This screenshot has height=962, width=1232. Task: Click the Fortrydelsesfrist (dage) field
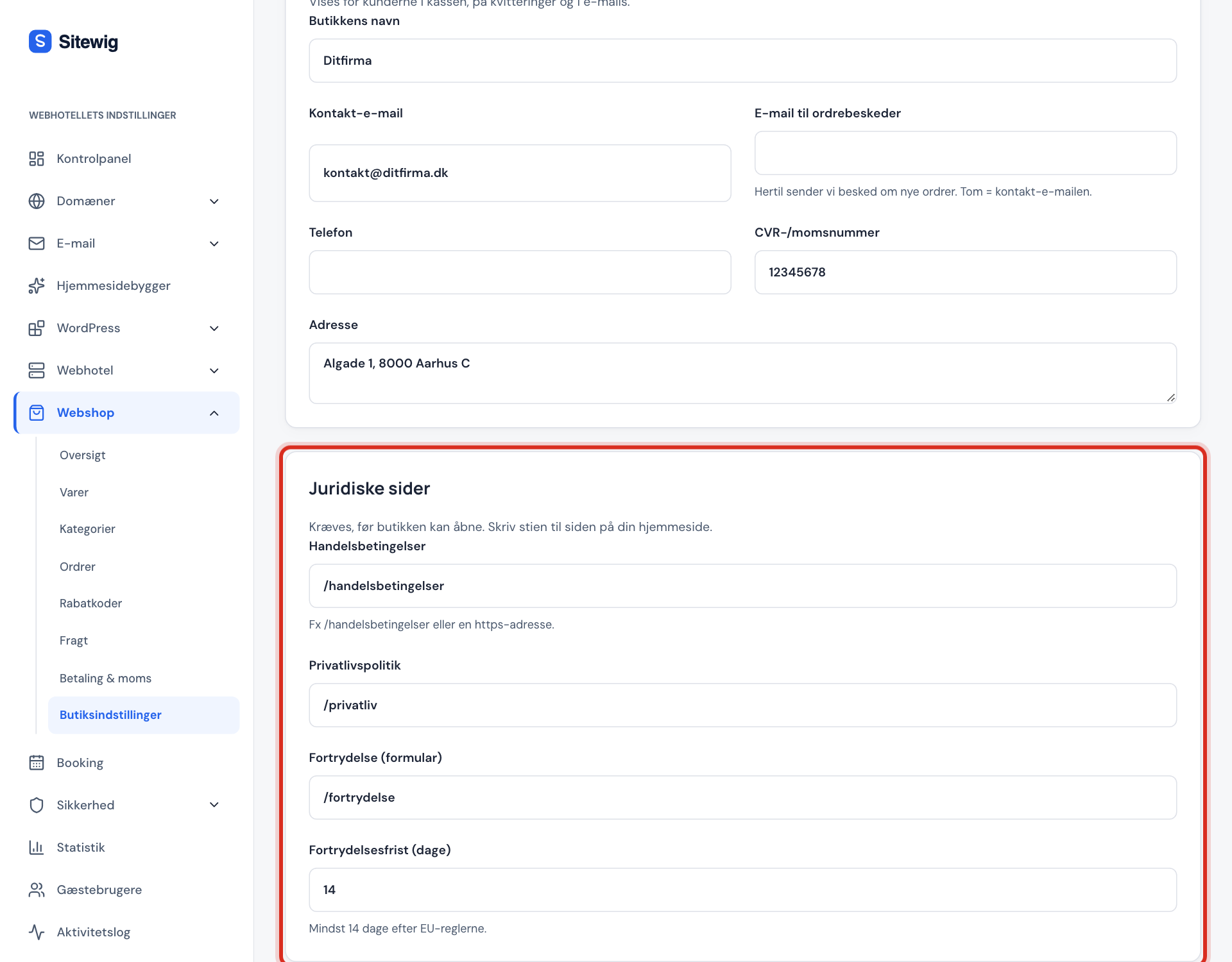(742, 890)
